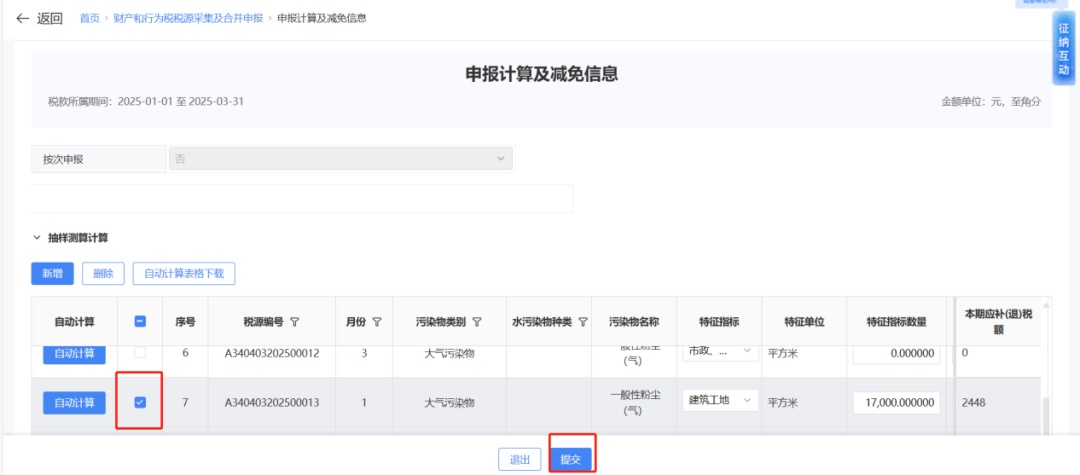1080x475 pixels.
Task: Toggle the select-all checkbox in table header
Action: 140,321
